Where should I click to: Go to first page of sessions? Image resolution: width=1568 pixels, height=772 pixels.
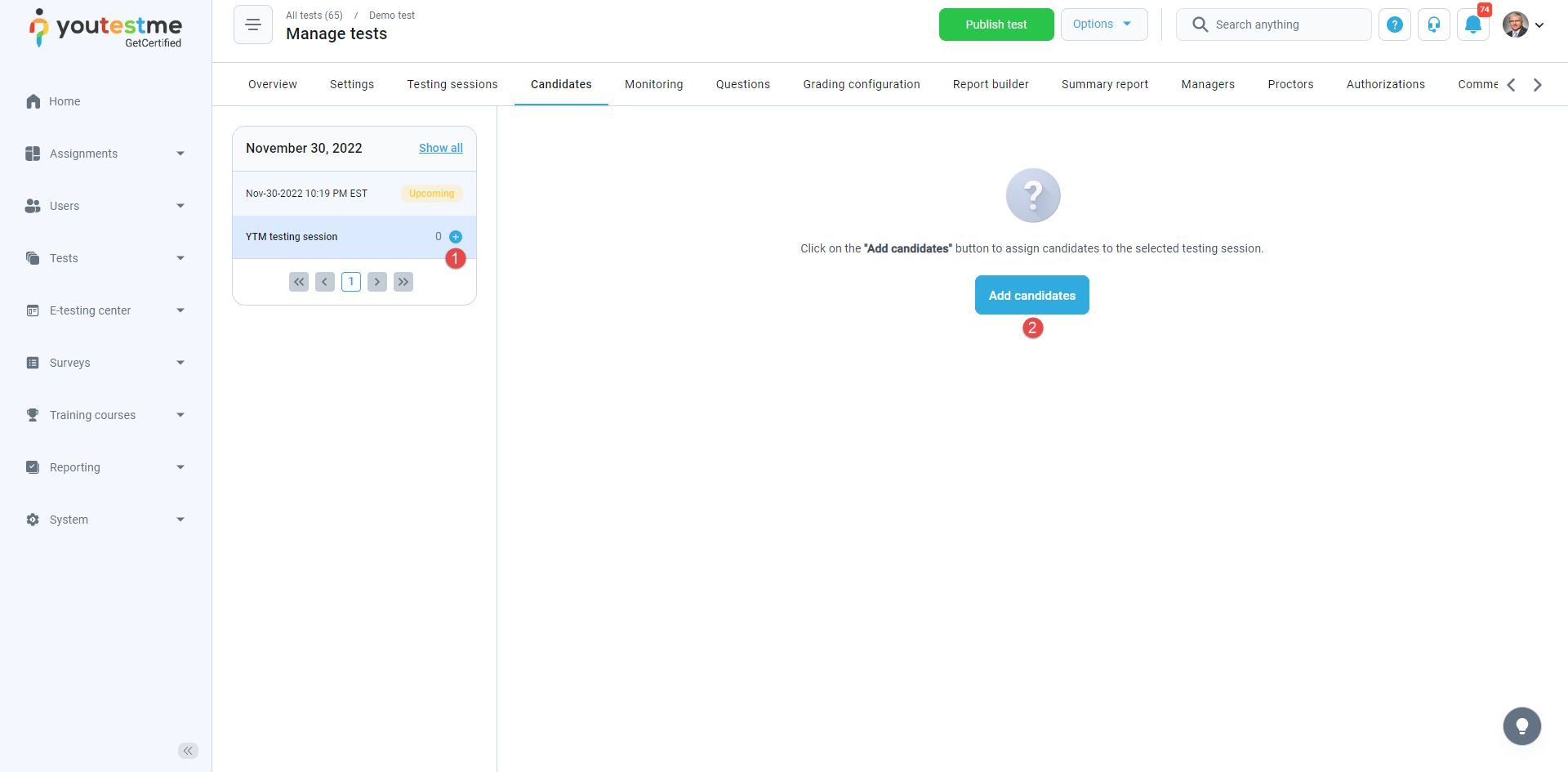(299, 282)
